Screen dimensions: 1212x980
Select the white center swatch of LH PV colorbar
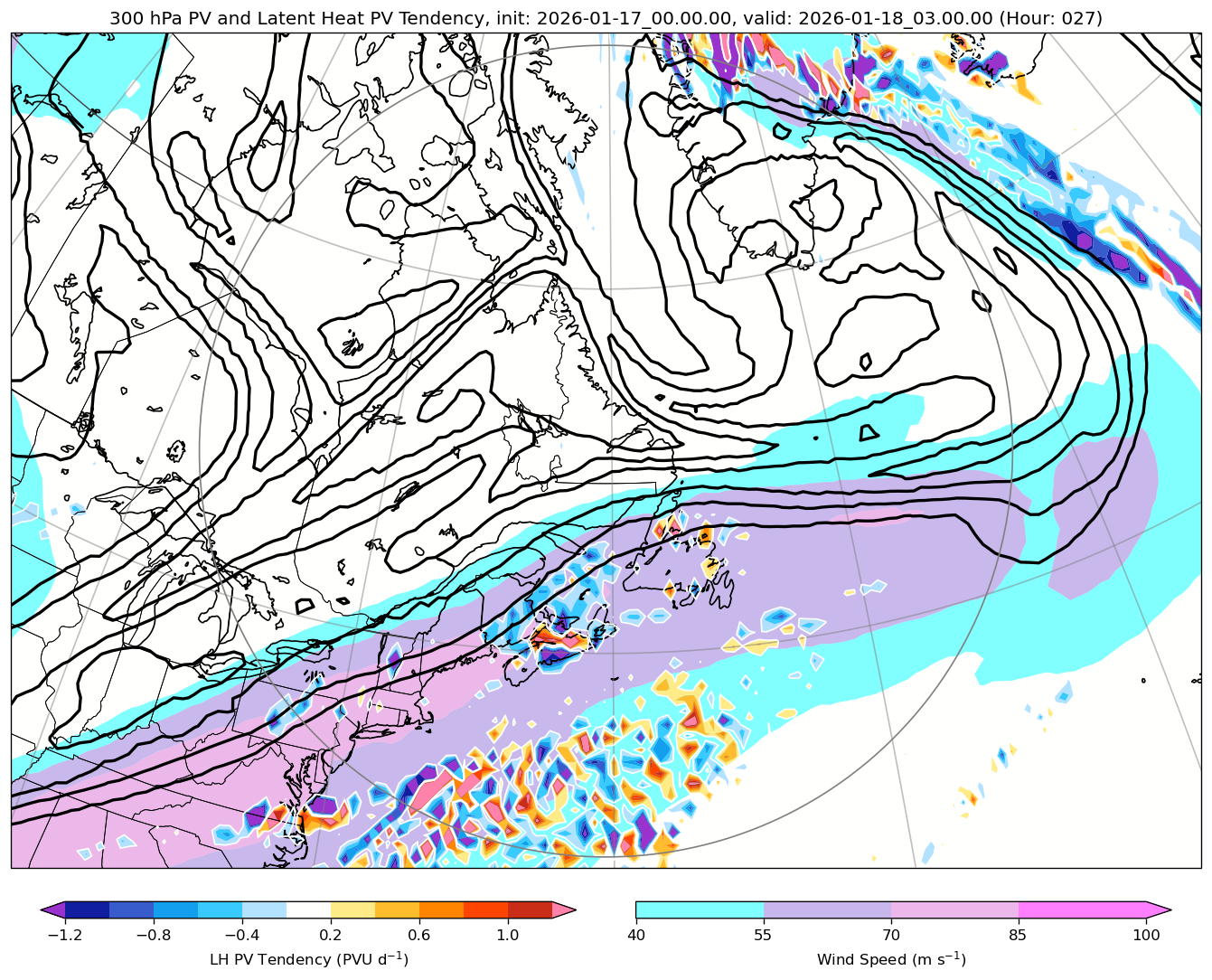308,909
